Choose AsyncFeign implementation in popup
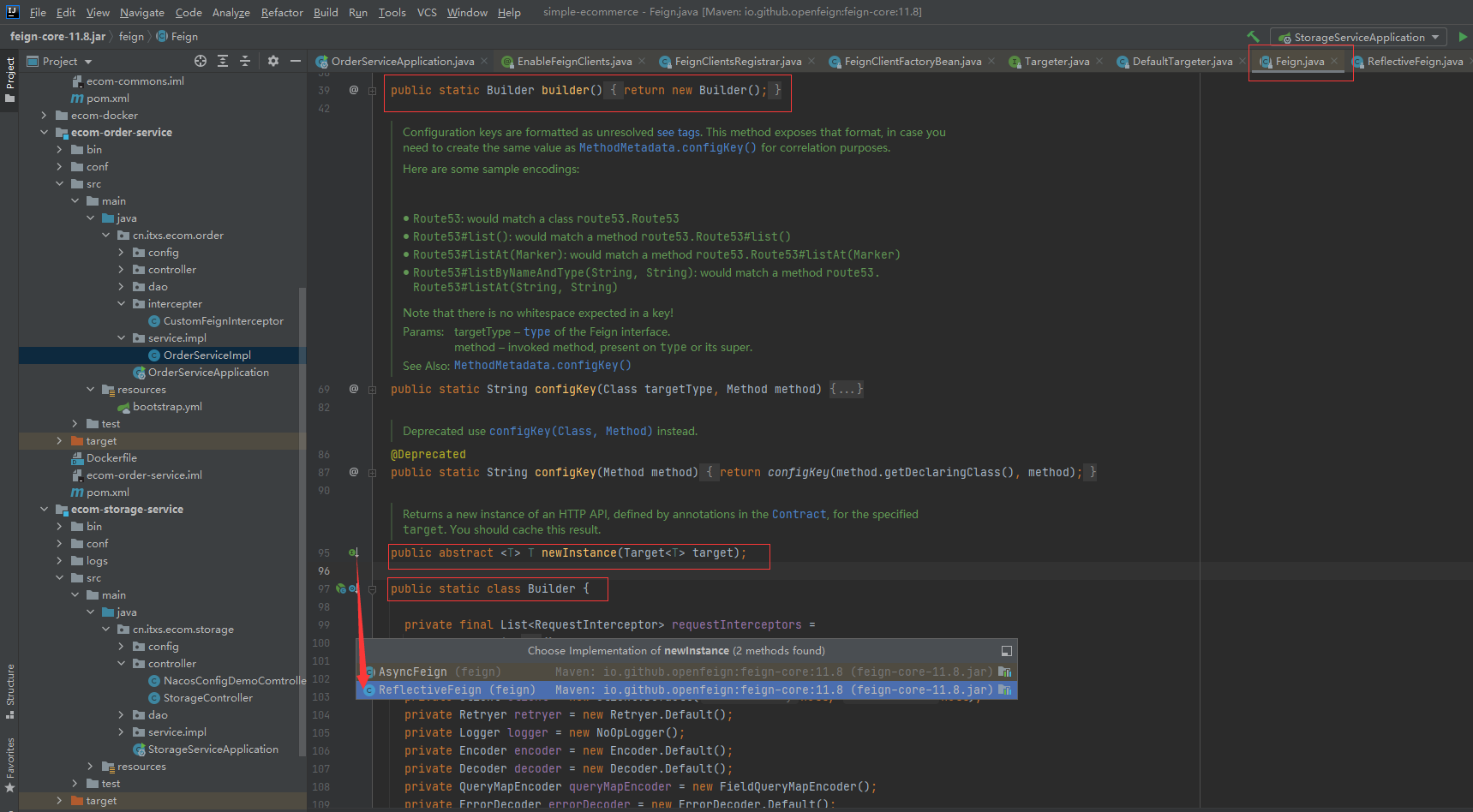The width and height of the screenshot is (1473, 812). [x=686, y=672]
